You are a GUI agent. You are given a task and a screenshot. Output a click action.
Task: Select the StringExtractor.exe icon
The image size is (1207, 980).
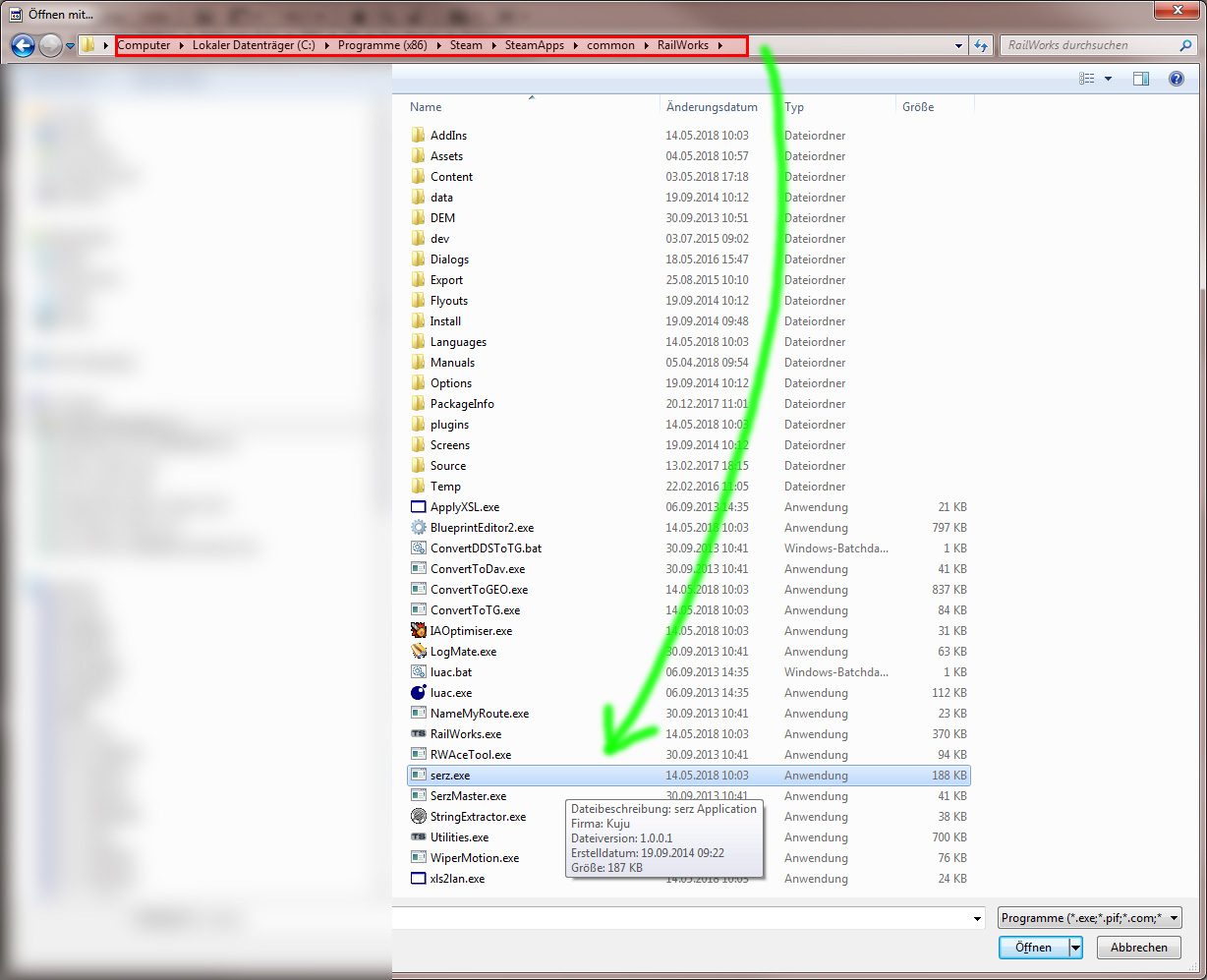[418, 817]
